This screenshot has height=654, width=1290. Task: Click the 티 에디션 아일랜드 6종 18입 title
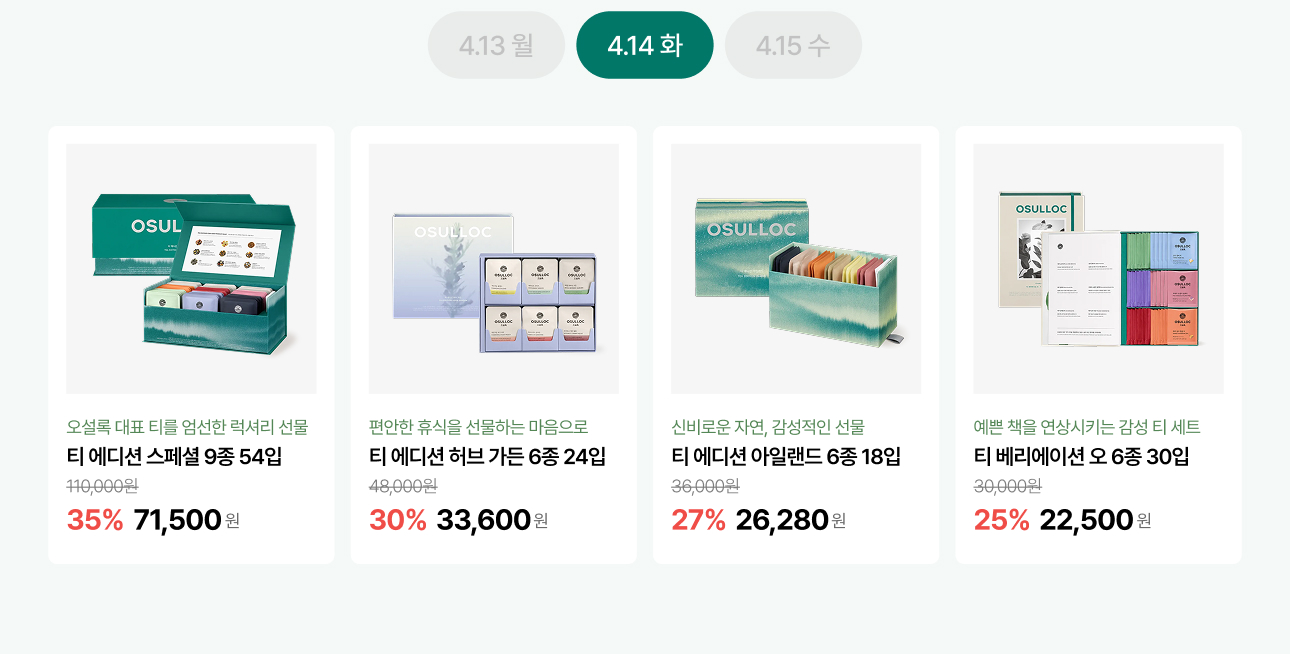point(786,457)
